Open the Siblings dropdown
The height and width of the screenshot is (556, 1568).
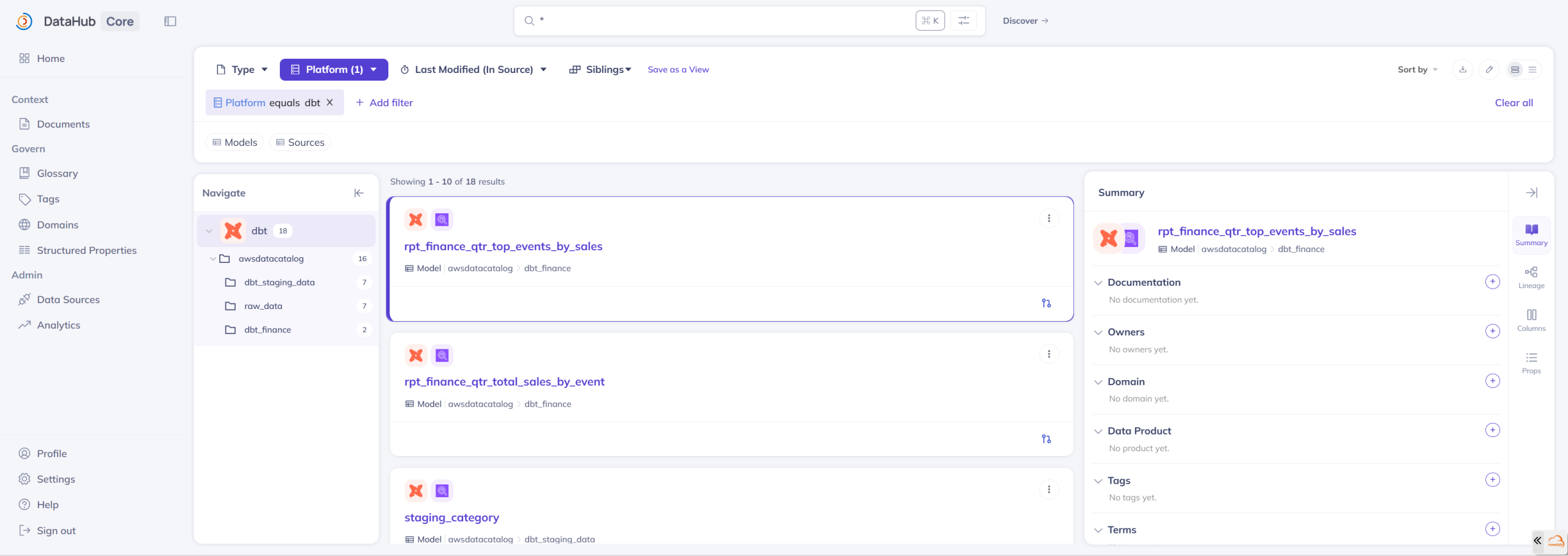(600, 70)
